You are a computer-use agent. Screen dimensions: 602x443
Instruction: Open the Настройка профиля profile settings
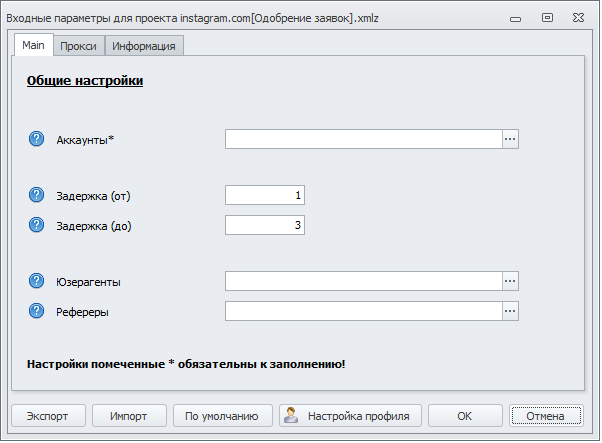point(350,416)
